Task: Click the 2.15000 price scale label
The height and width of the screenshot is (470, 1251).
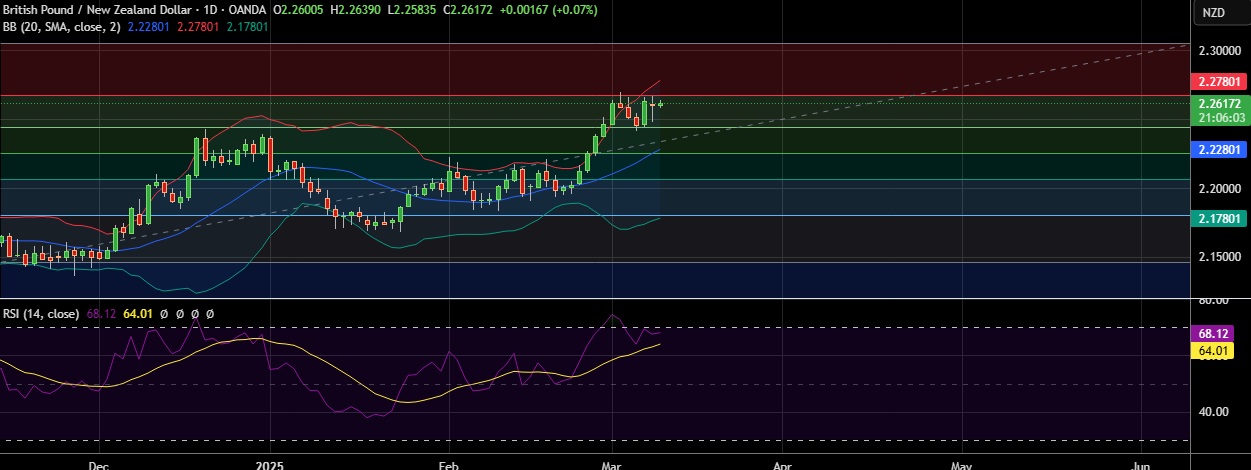Action: pos(1218,257)
